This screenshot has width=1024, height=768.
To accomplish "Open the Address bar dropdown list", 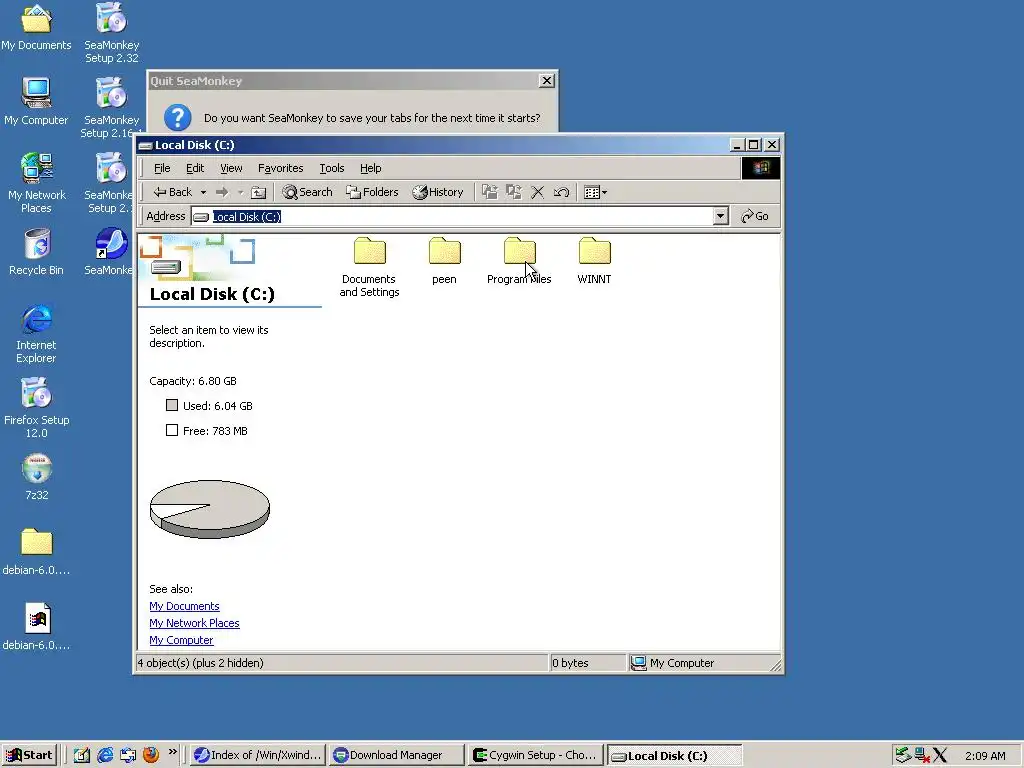I will pos(720,216).
